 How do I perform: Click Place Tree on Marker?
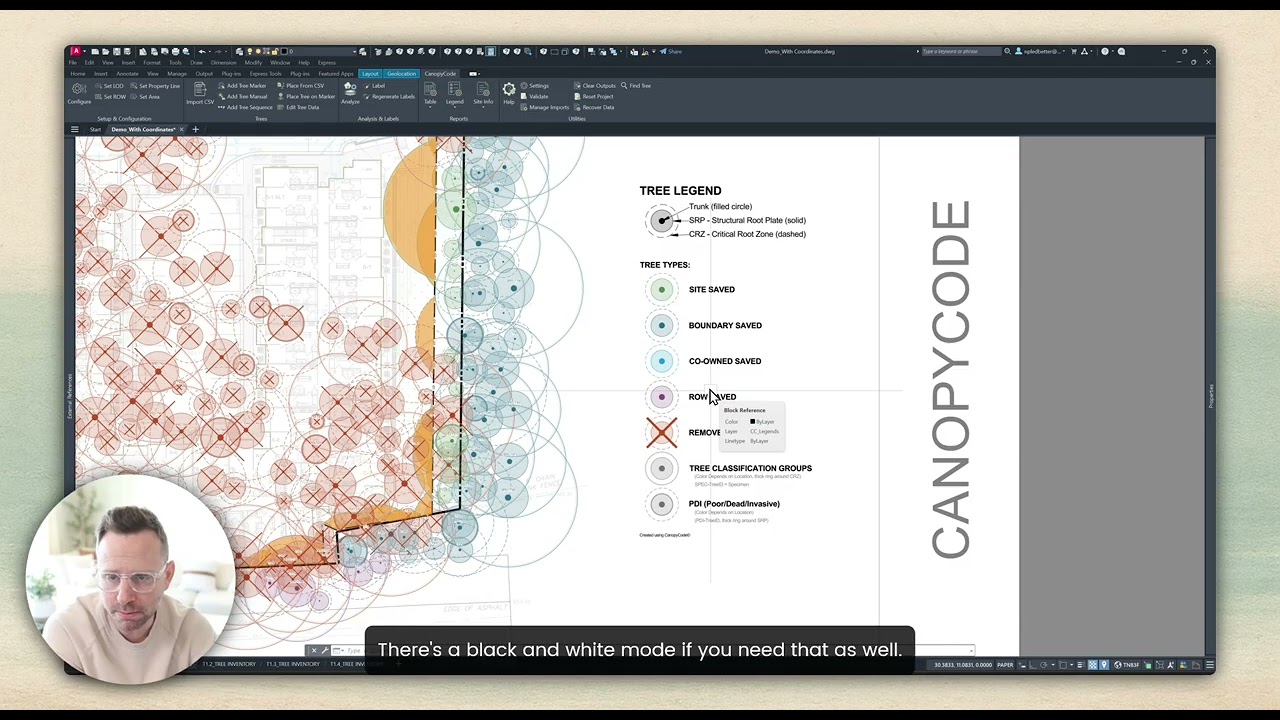306,97
